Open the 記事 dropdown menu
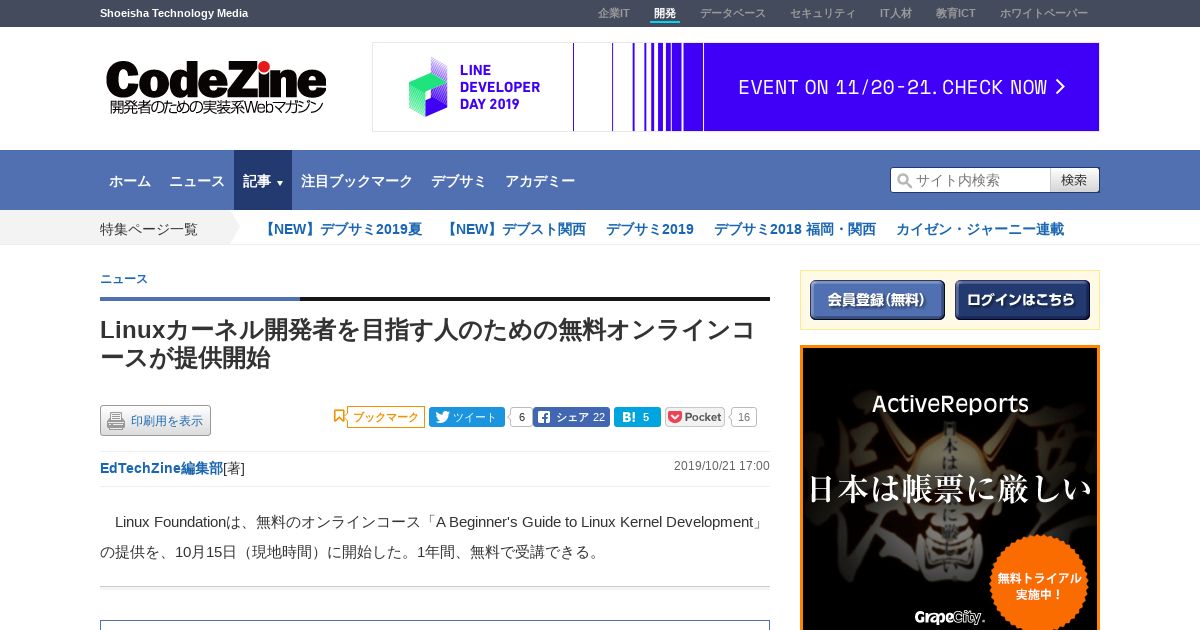This screenshot has width=1200, height=630. (x=263, y=181)
